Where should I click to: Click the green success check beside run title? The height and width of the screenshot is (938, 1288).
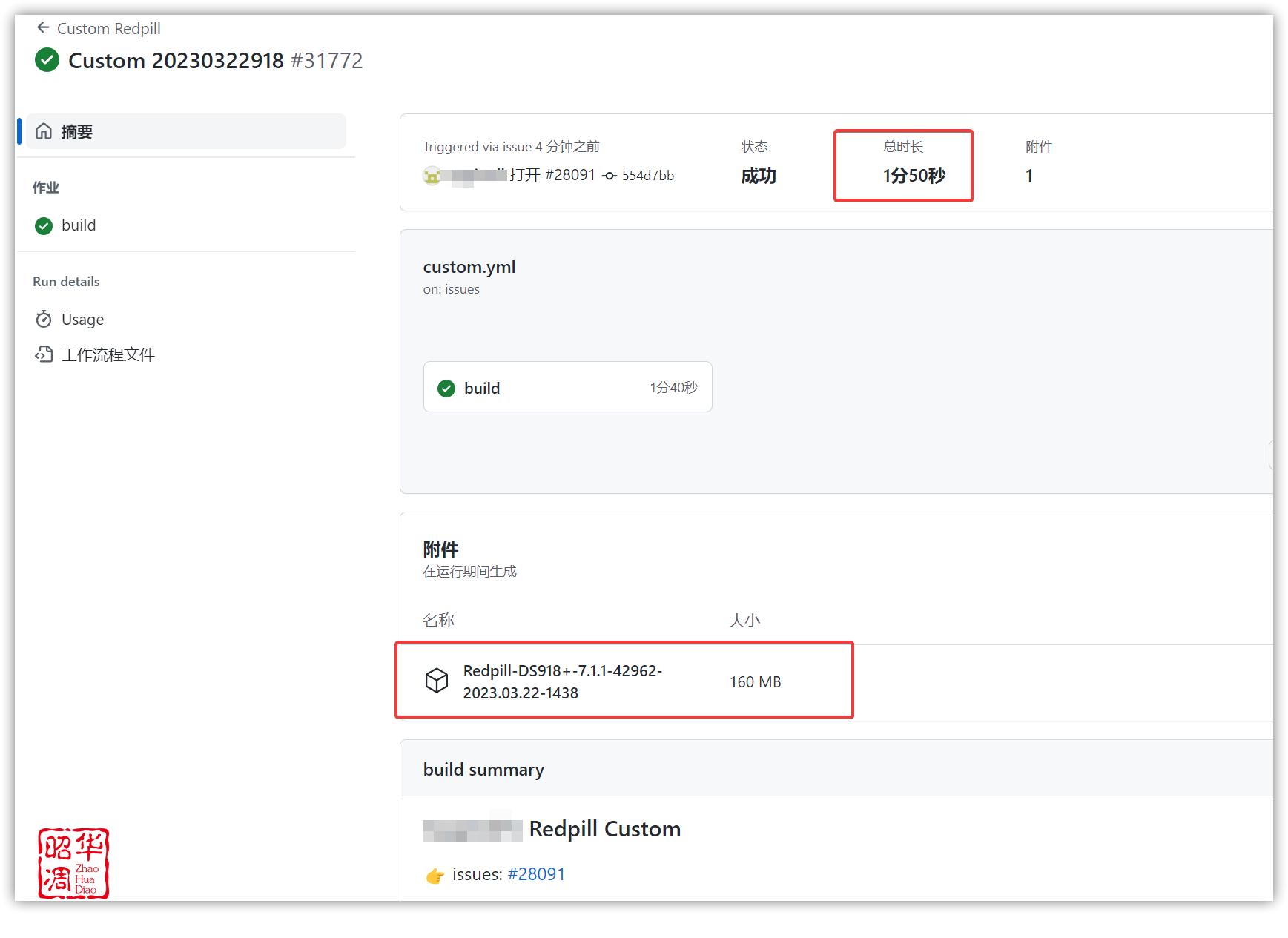pos(47,60)
